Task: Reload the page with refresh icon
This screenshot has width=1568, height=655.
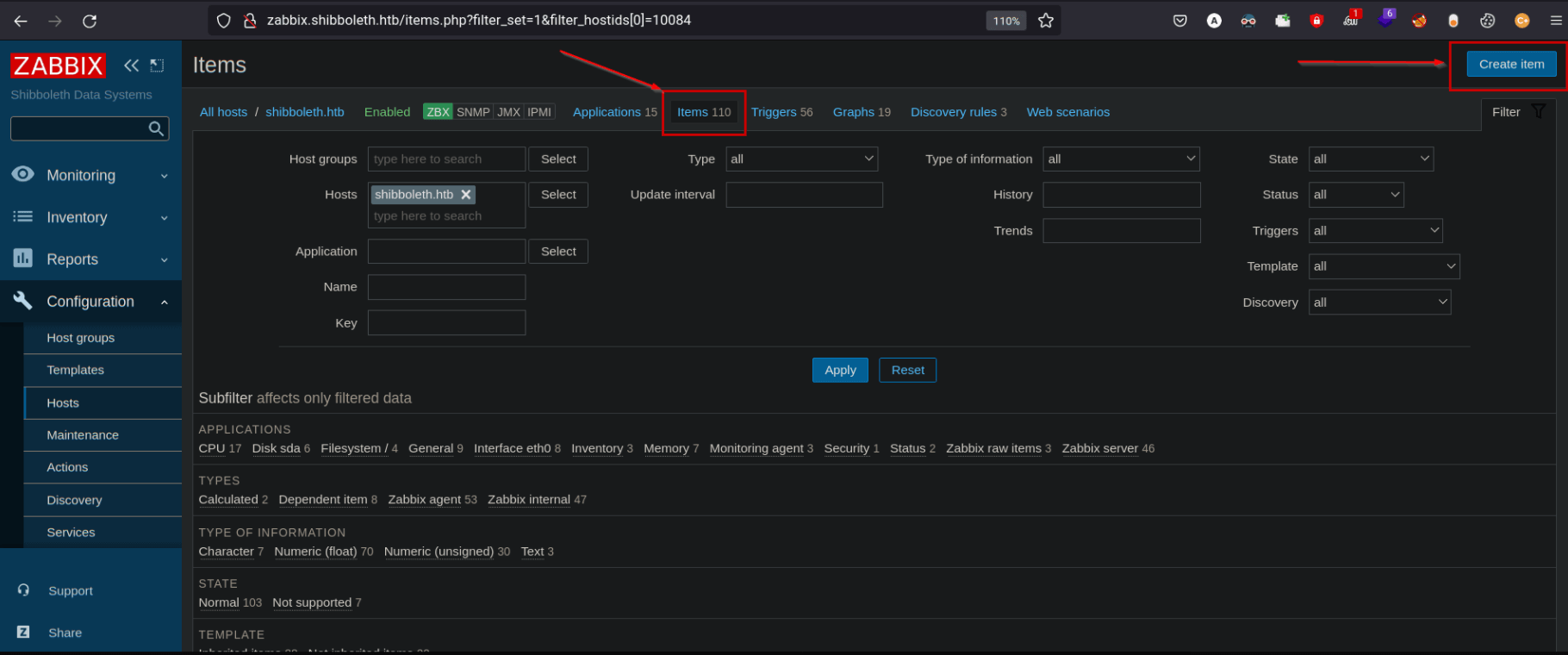Action: pyautogui.click(x=90, y=21)
